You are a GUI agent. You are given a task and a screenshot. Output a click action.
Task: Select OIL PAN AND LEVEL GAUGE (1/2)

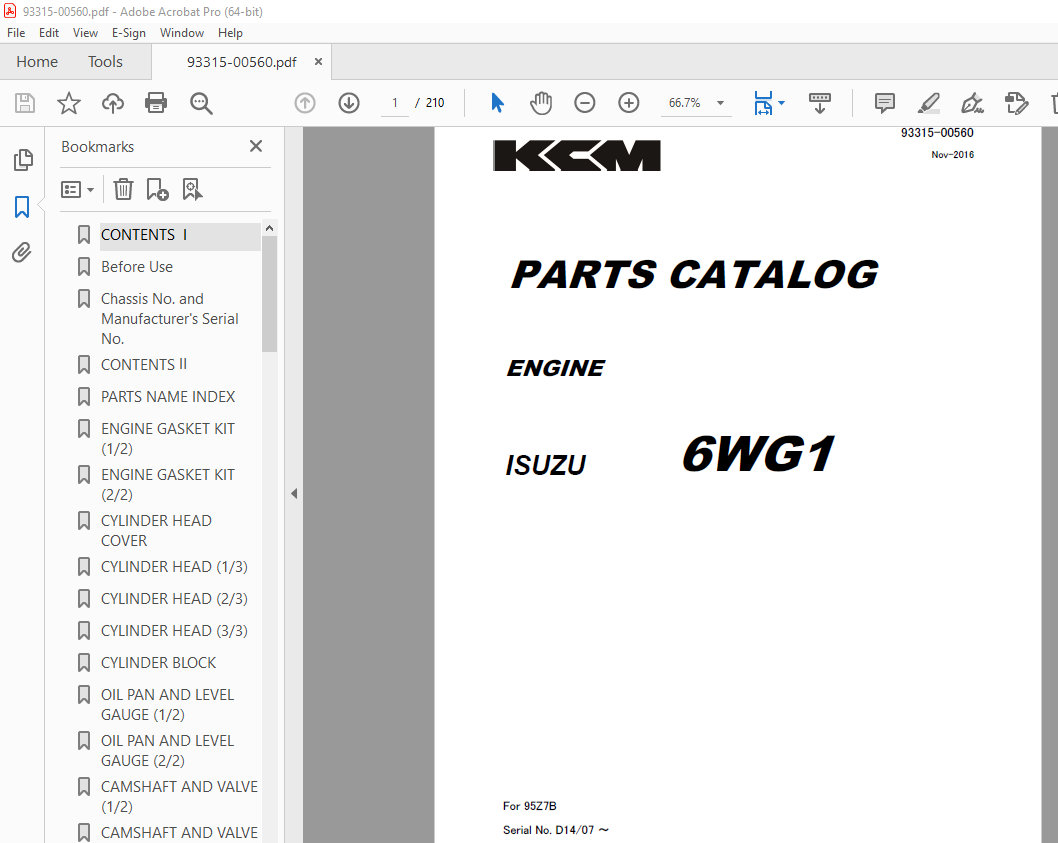click(167, 705)
